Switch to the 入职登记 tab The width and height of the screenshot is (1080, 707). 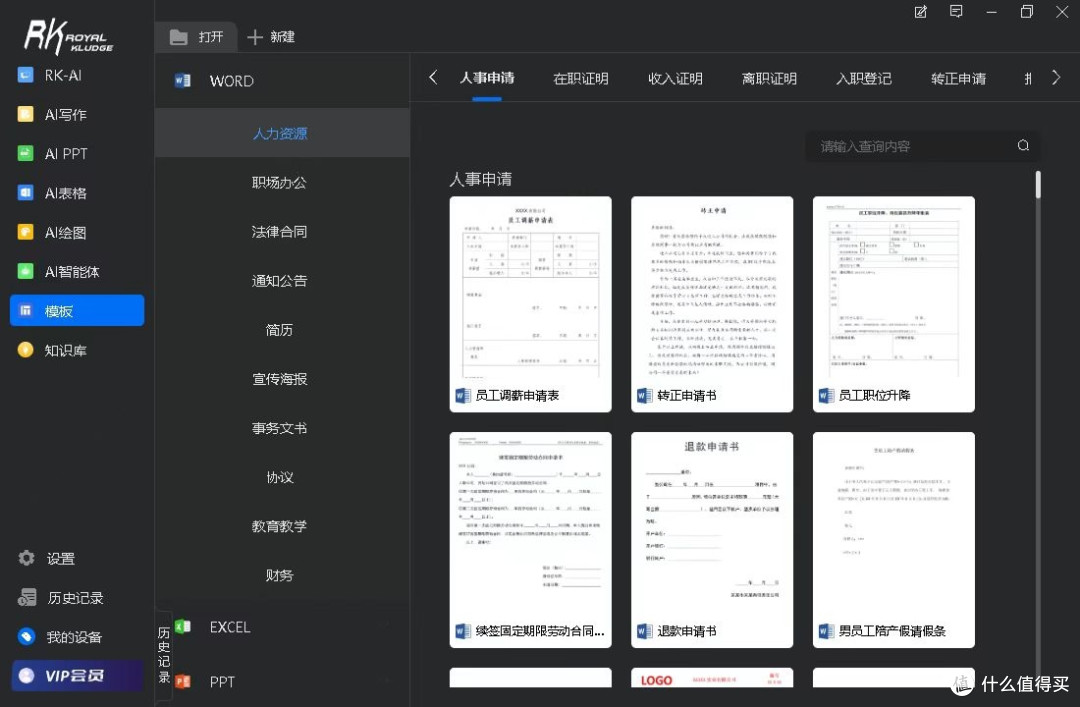coord(864,79)
